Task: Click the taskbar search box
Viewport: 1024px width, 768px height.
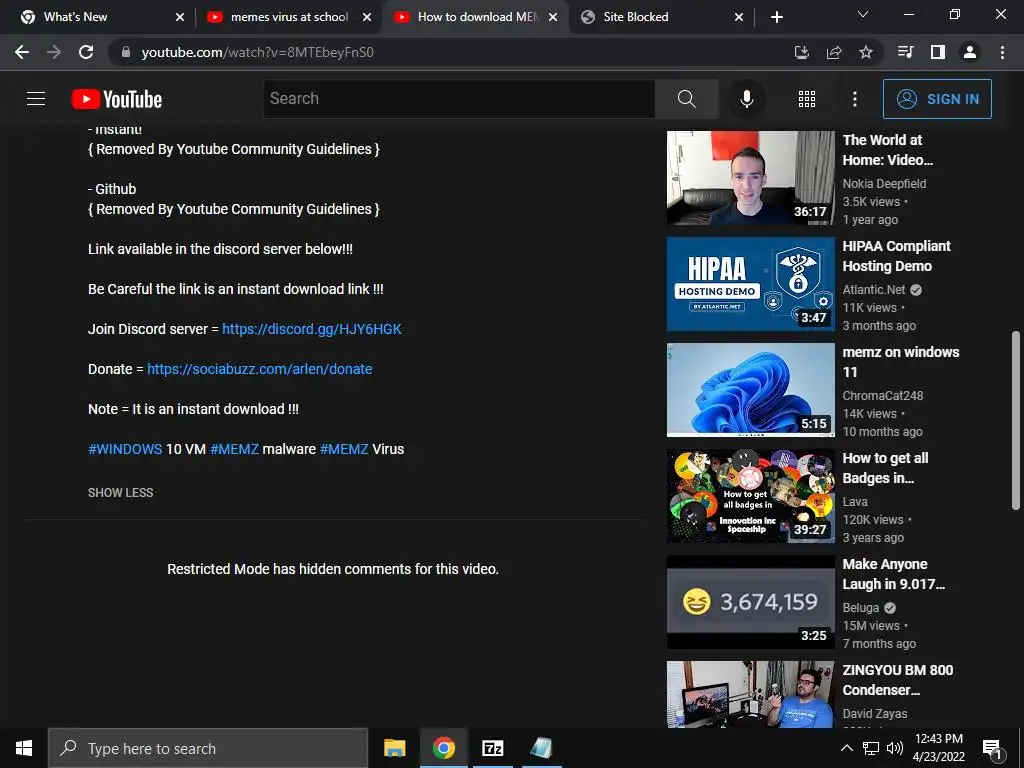Action: point(208,748)
